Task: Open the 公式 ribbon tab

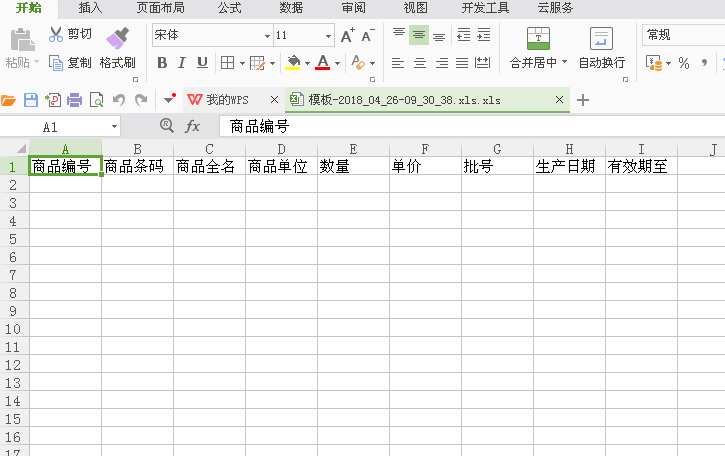Action: coord(229,8)
